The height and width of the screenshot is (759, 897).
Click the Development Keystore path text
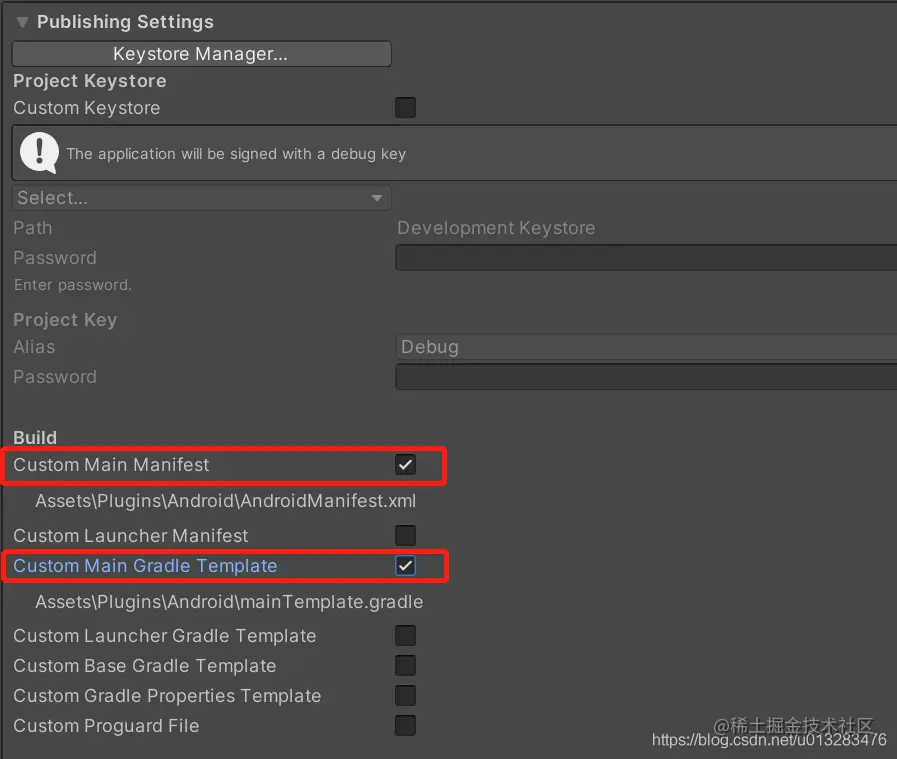pos(496,228)
